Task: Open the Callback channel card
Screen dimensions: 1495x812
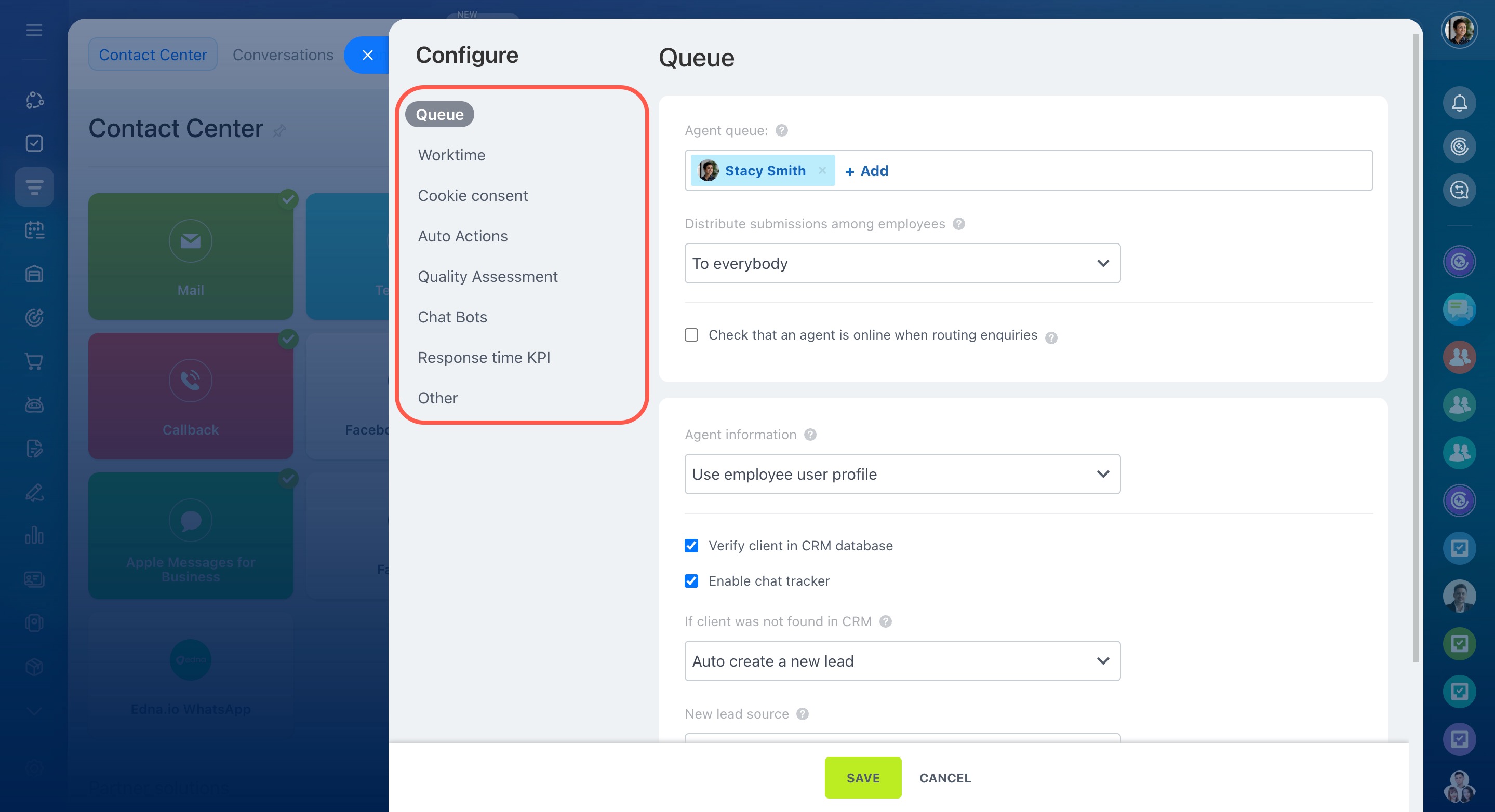Action: [x=190, y=396]
